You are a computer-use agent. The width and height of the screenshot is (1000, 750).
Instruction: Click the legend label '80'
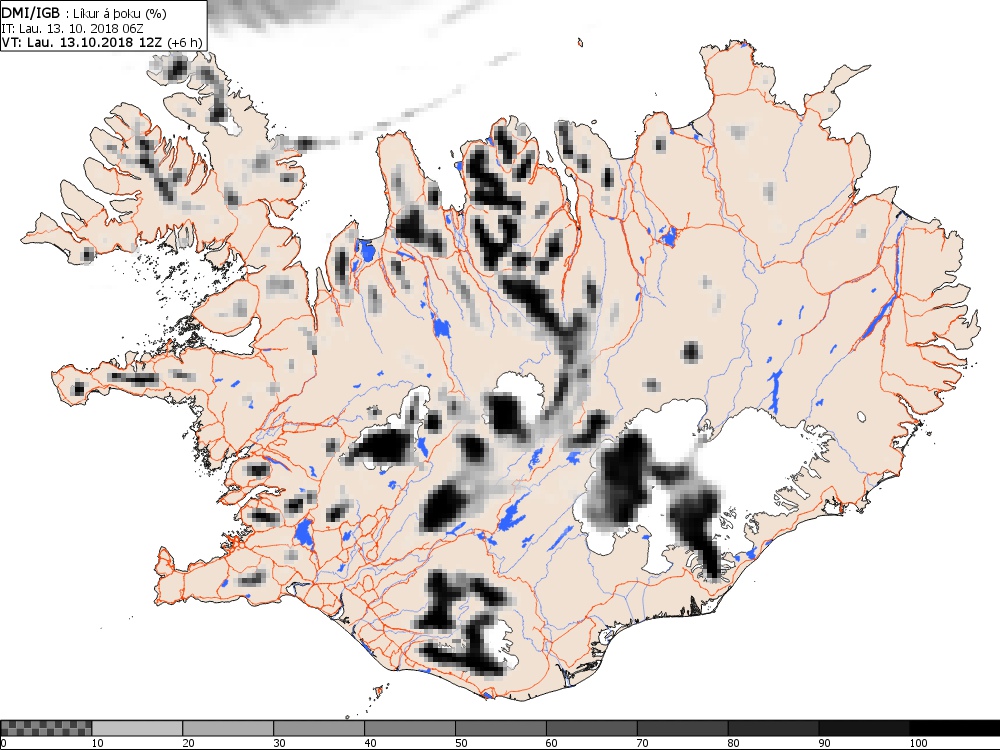coord(733,743)
